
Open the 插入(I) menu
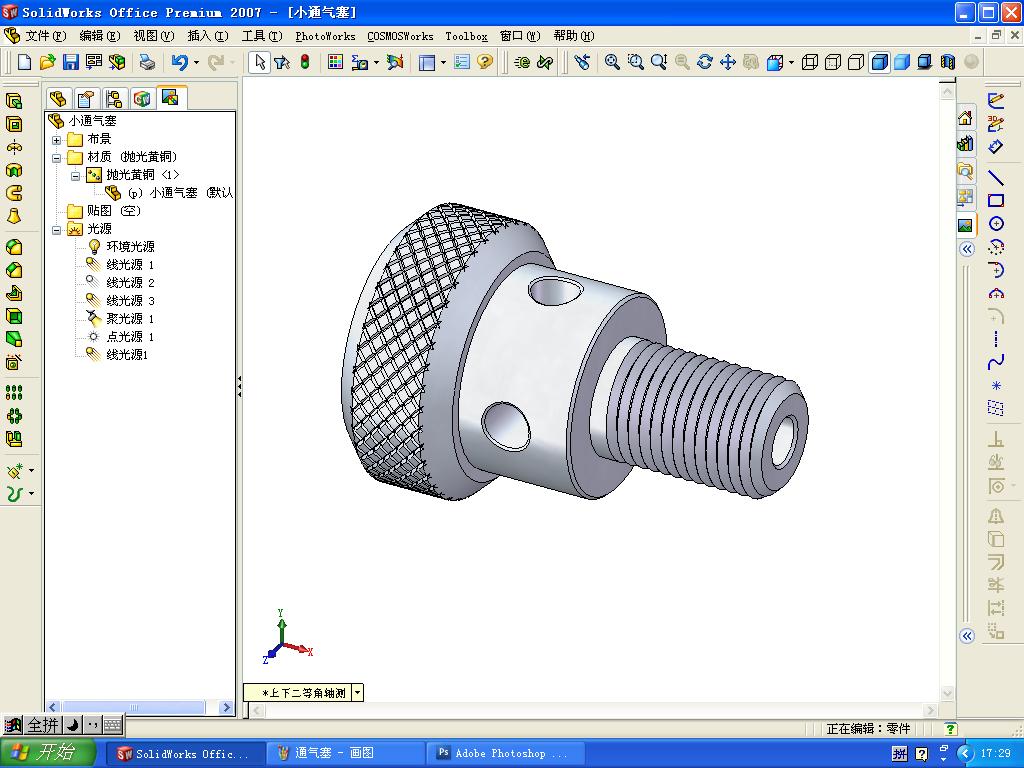(x=208, y=36)
